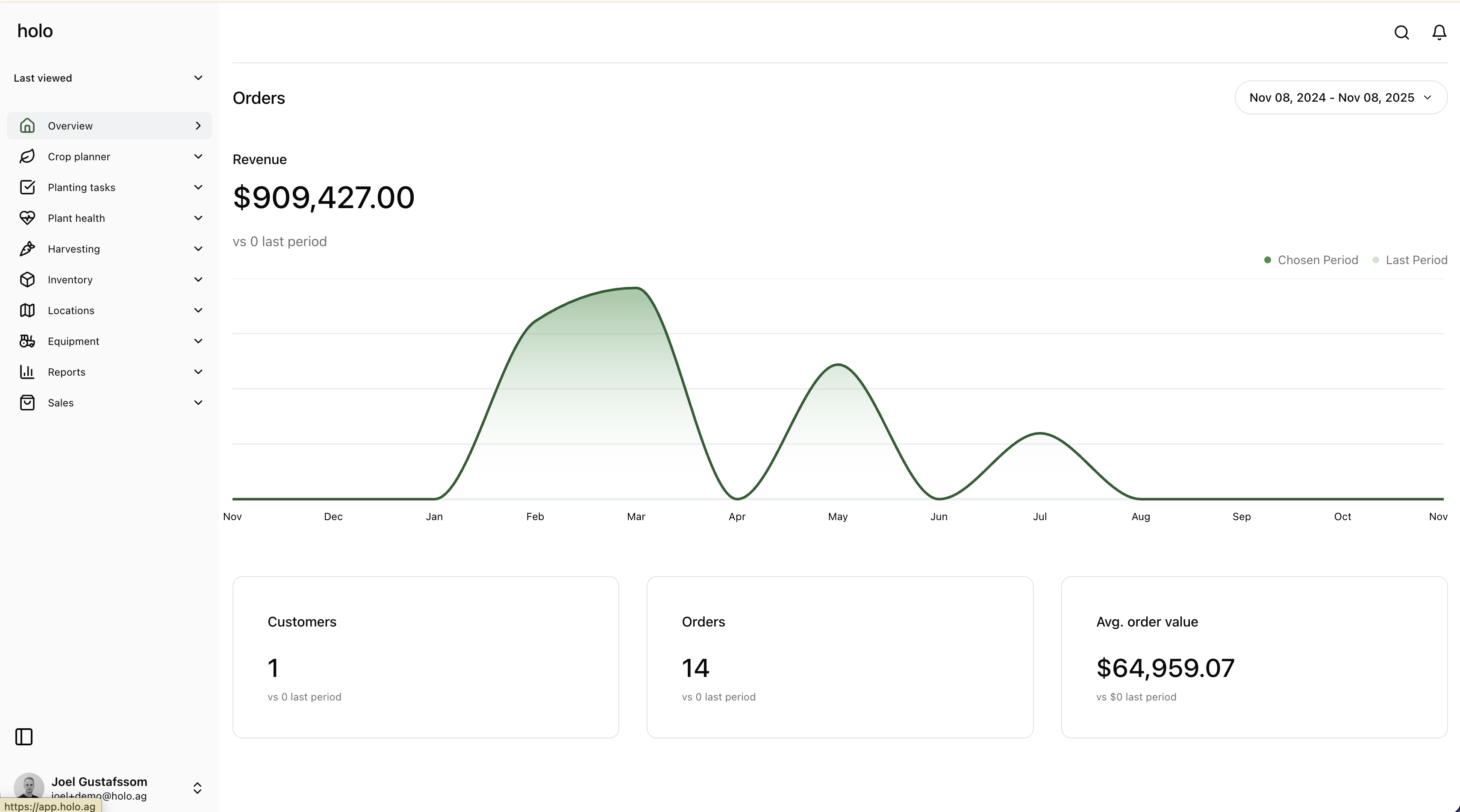1460x812 pixels.
Task: Click the Orders summary card
Action: 839,657
